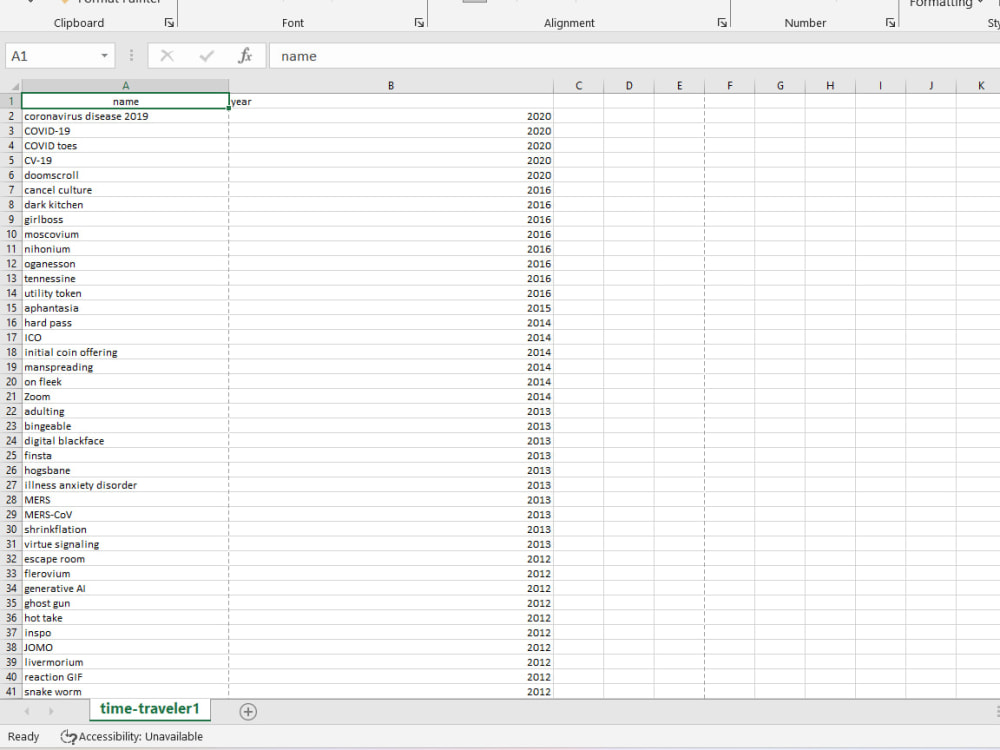Screen dimensions: 1000x750
Task: Open Alignment settings dialog launcher
Action: click(722, 23)
